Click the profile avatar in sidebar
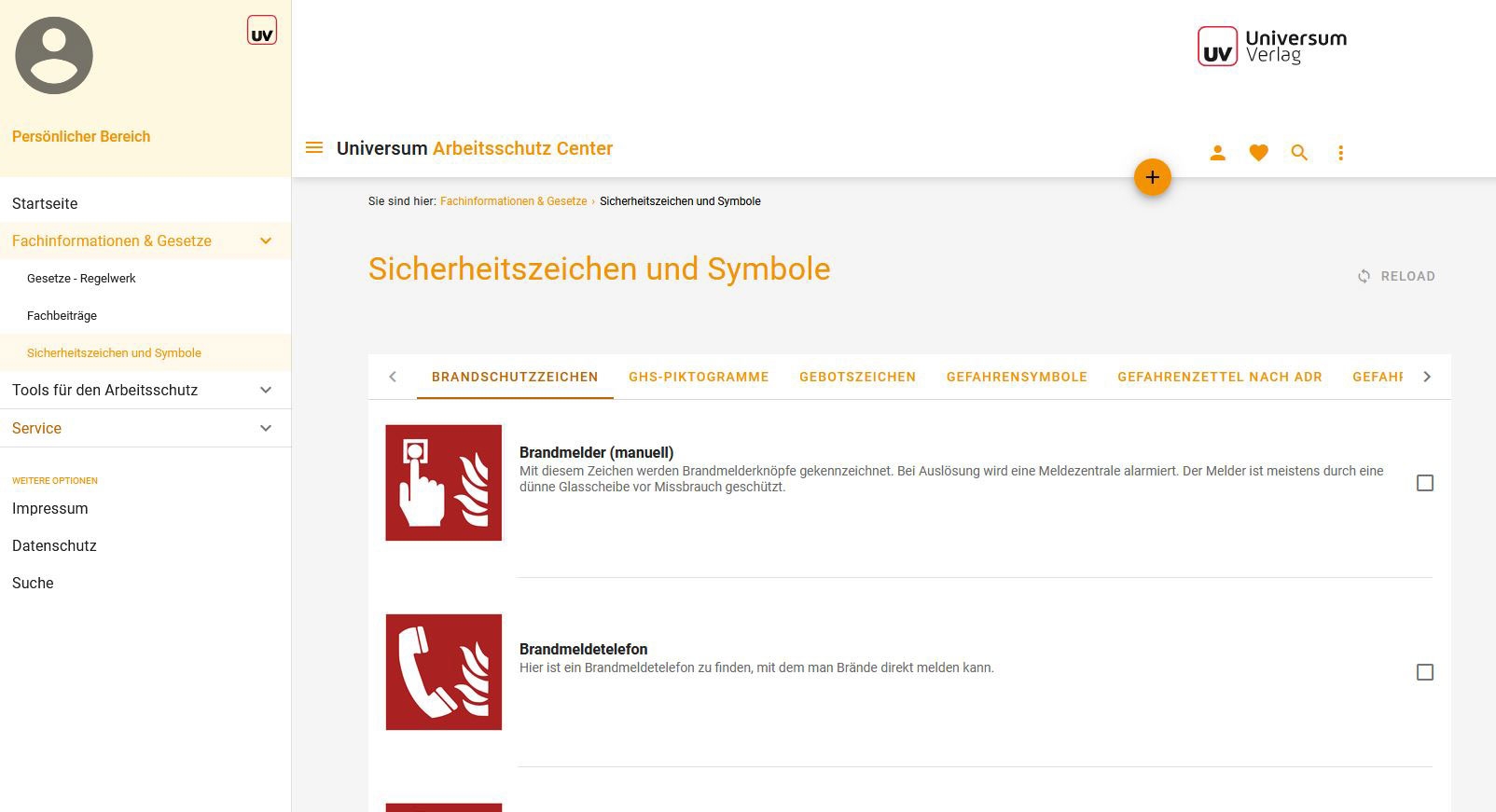Screen dimensions: 1496x812 pos(54,55)
